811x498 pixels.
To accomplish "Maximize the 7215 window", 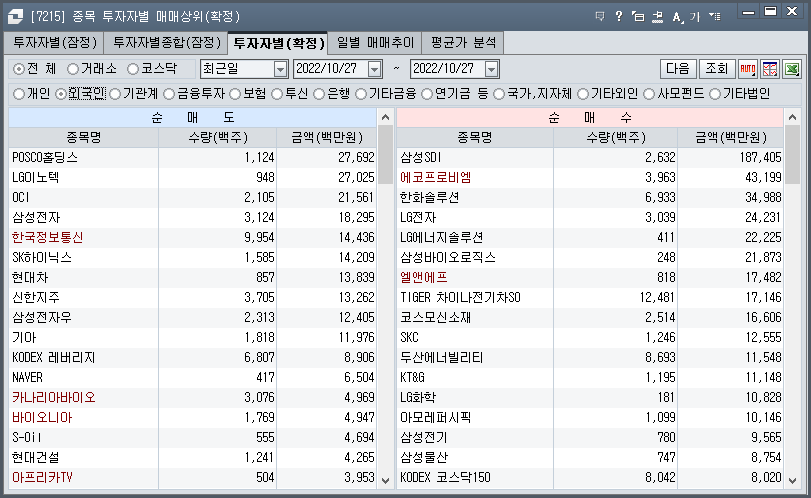I will pyautogui.click(x=771, y=11).
